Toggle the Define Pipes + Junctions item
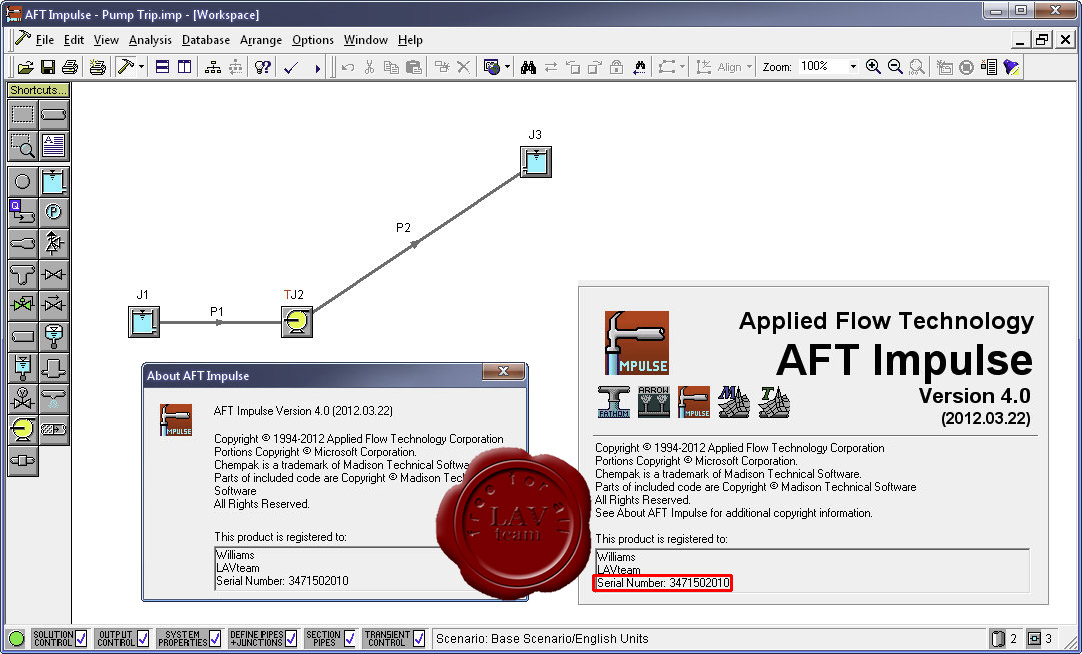The image size is (1082, 654). point(263,638)
